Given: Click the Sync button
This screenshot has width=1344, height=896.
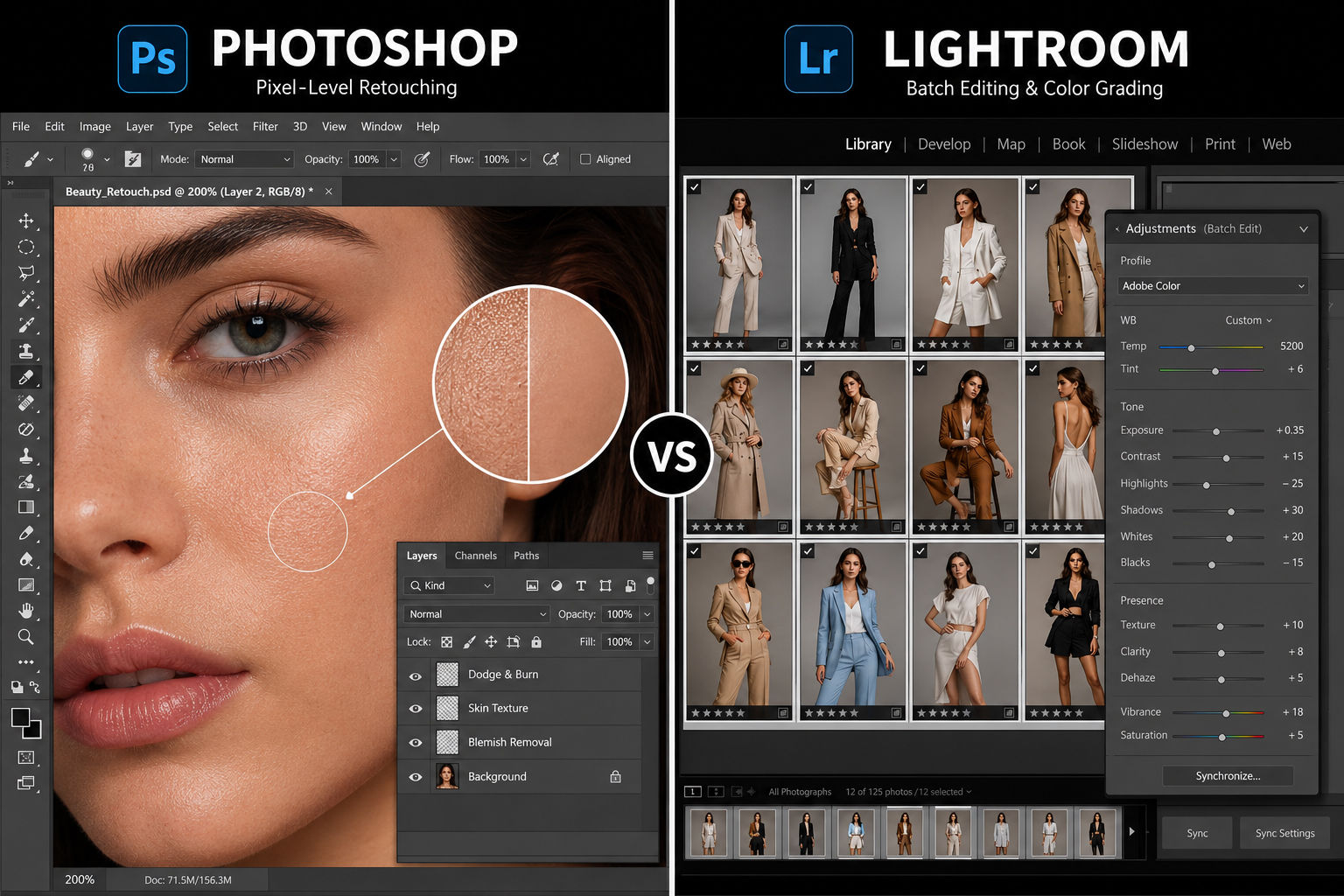Looking at the screenshot, I should 1197,833.
